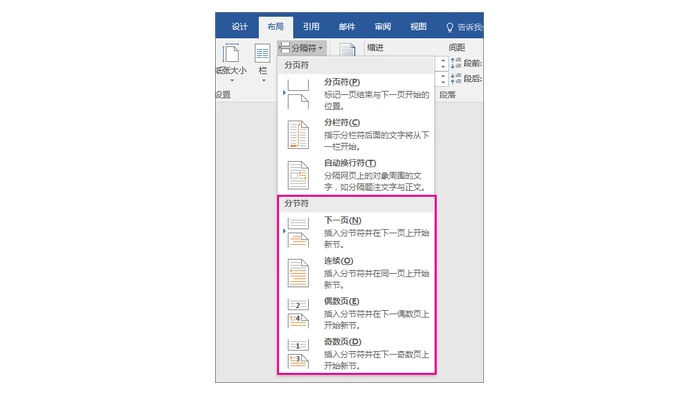Viewport: 700px width, 395px height.
Task: Adjust the indent stepper beside 段前
Action: [442, 63]
